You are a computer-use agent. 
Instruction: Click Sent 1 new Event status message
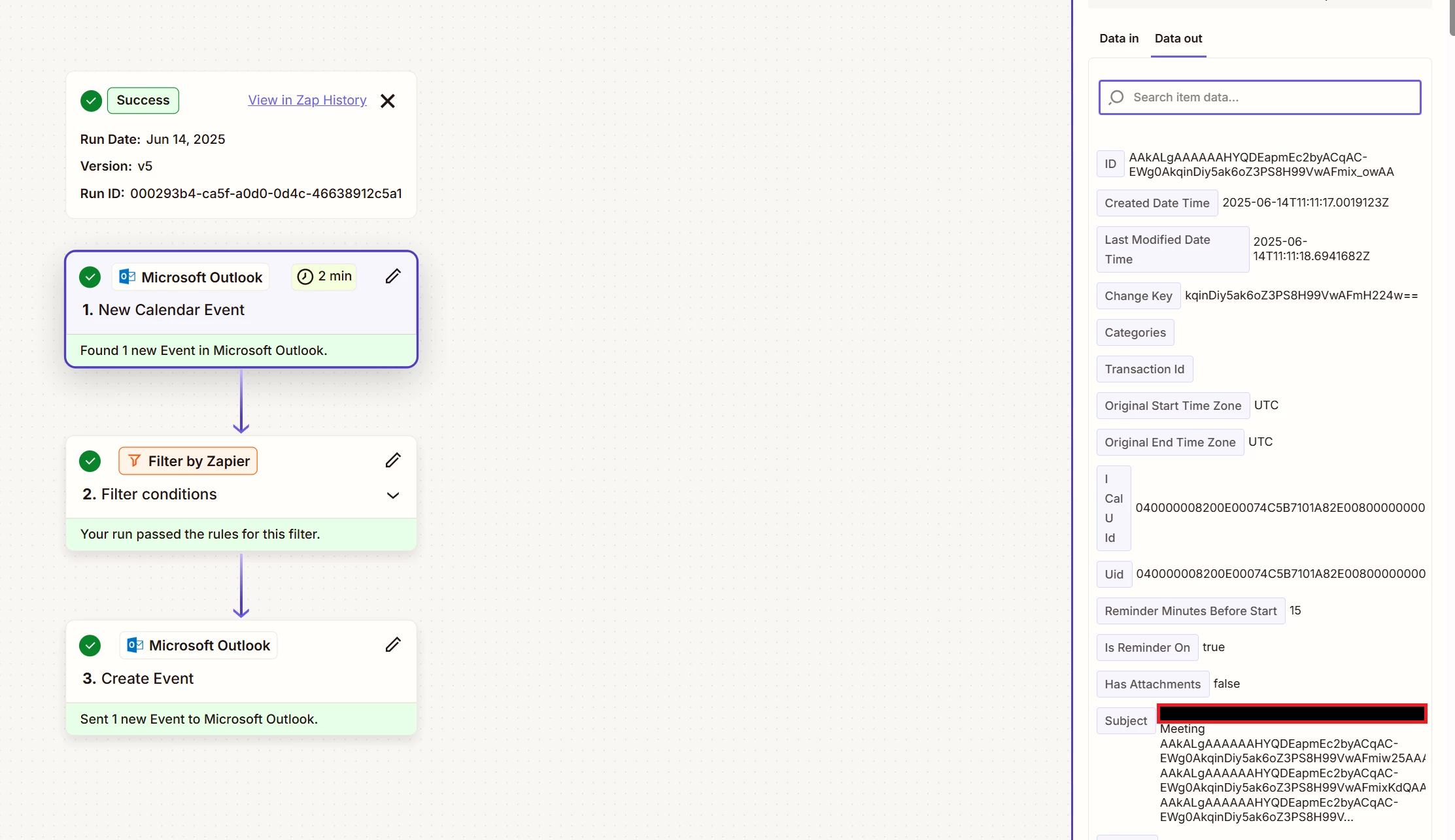pyautogui.click(x=199, y=719)
